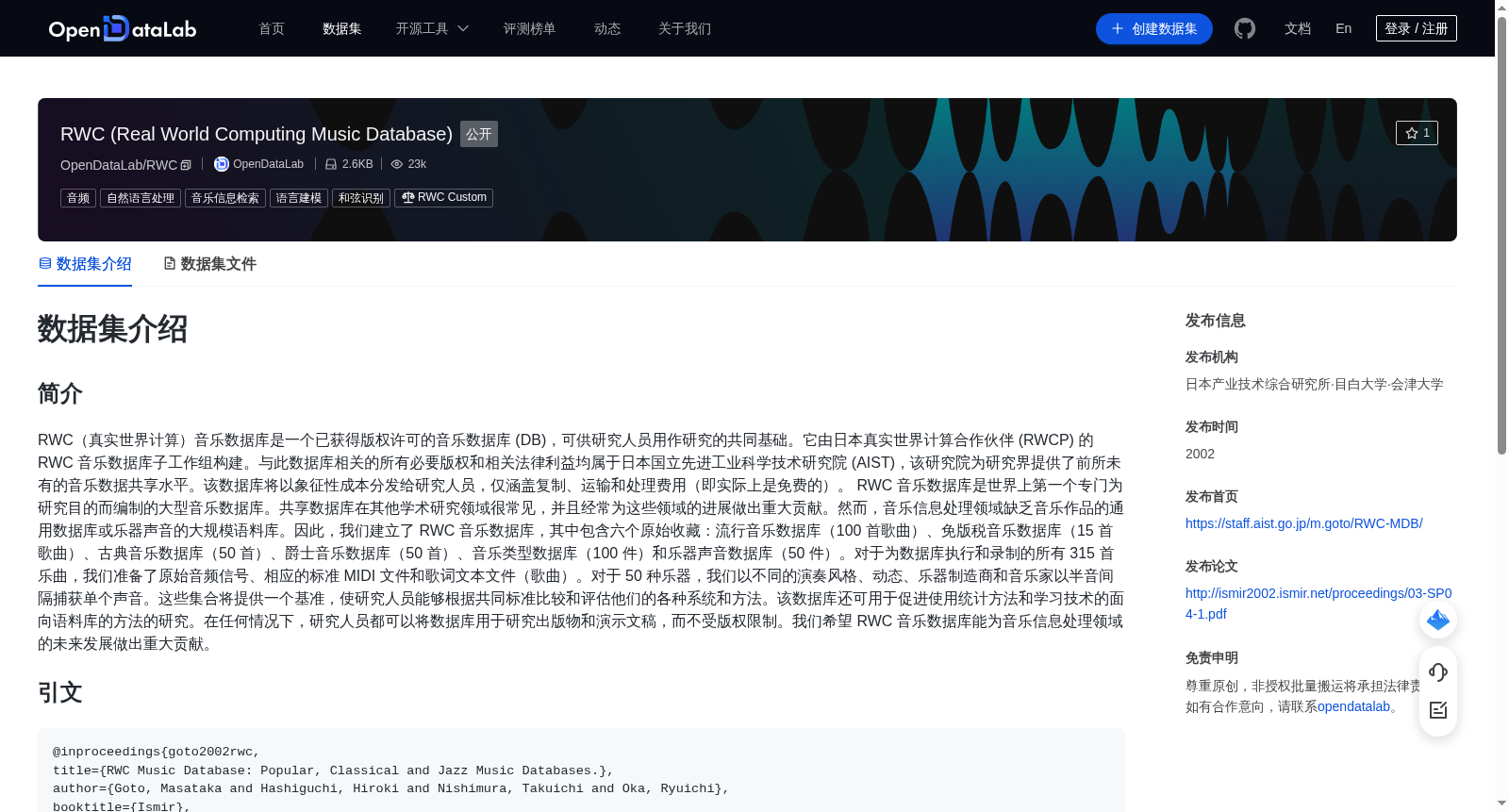Expand the 开源工具 dropdown menu
1509x812 pixels.
432,28
